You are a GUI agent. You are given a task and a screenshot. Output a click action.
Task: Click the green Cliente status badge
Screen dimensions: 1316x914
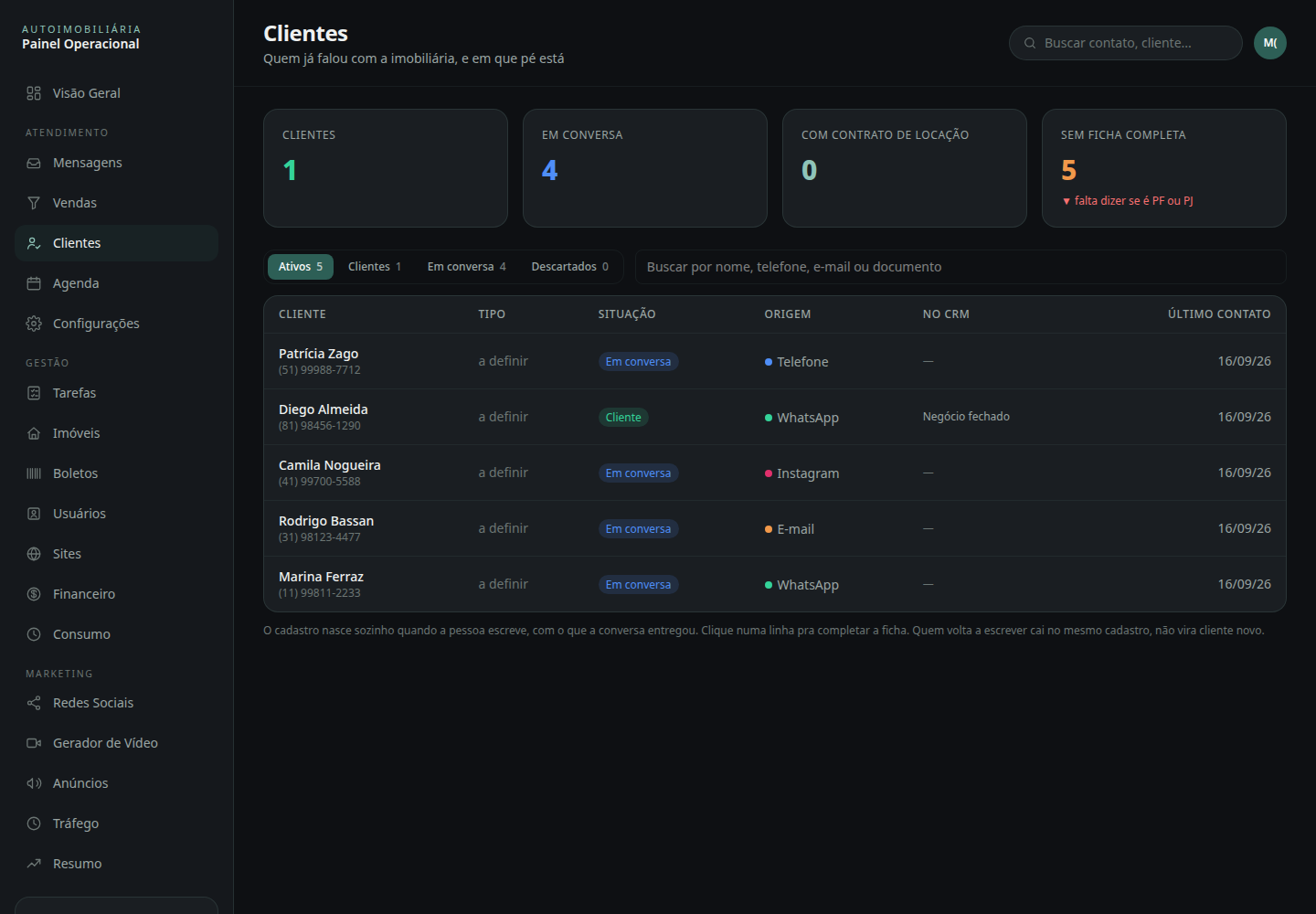[x=623, y=418]
